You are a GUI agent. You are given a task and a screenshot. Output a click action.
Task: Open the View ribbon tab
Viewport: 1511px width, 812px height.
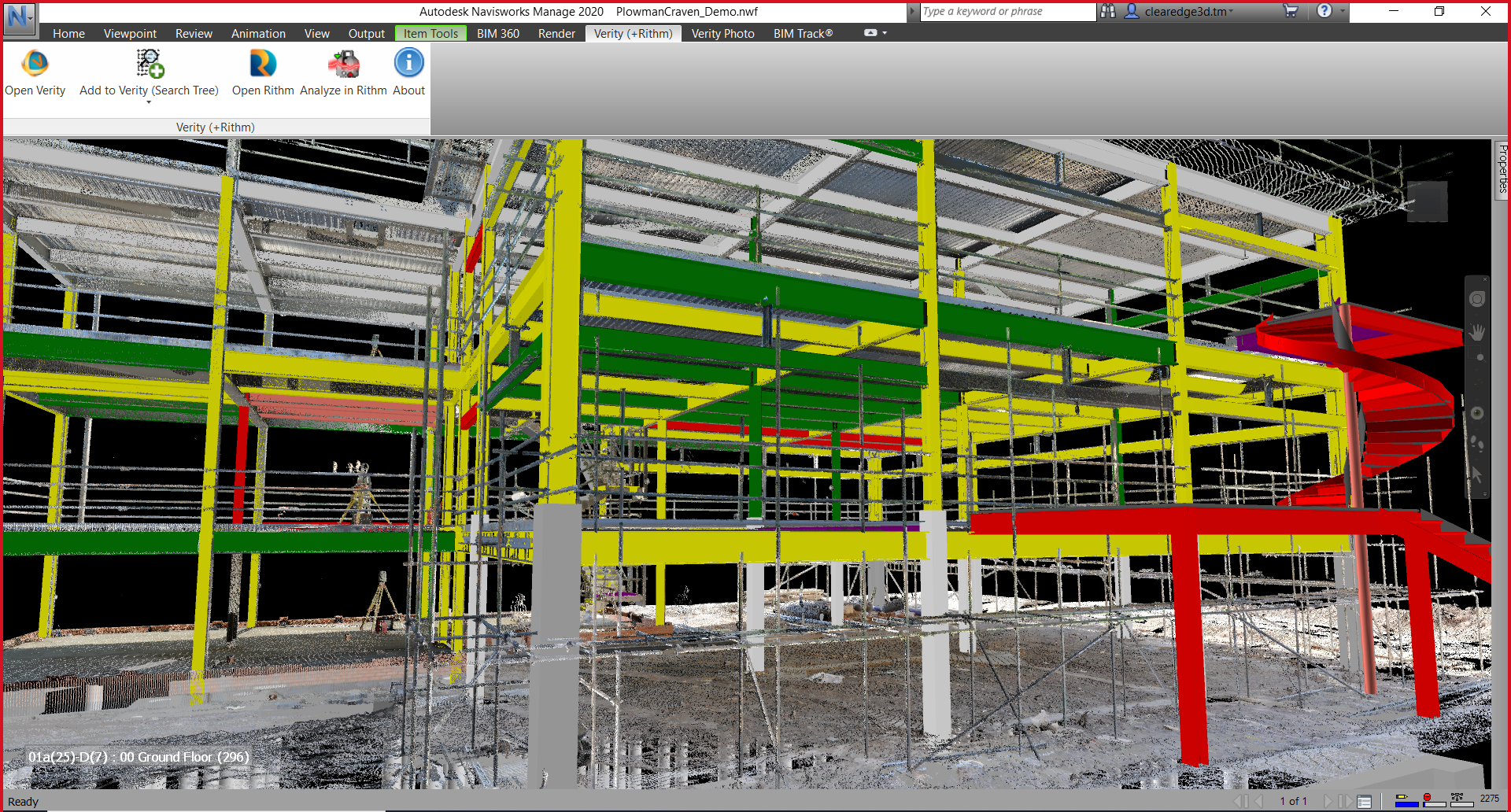[x=316, y=33]
